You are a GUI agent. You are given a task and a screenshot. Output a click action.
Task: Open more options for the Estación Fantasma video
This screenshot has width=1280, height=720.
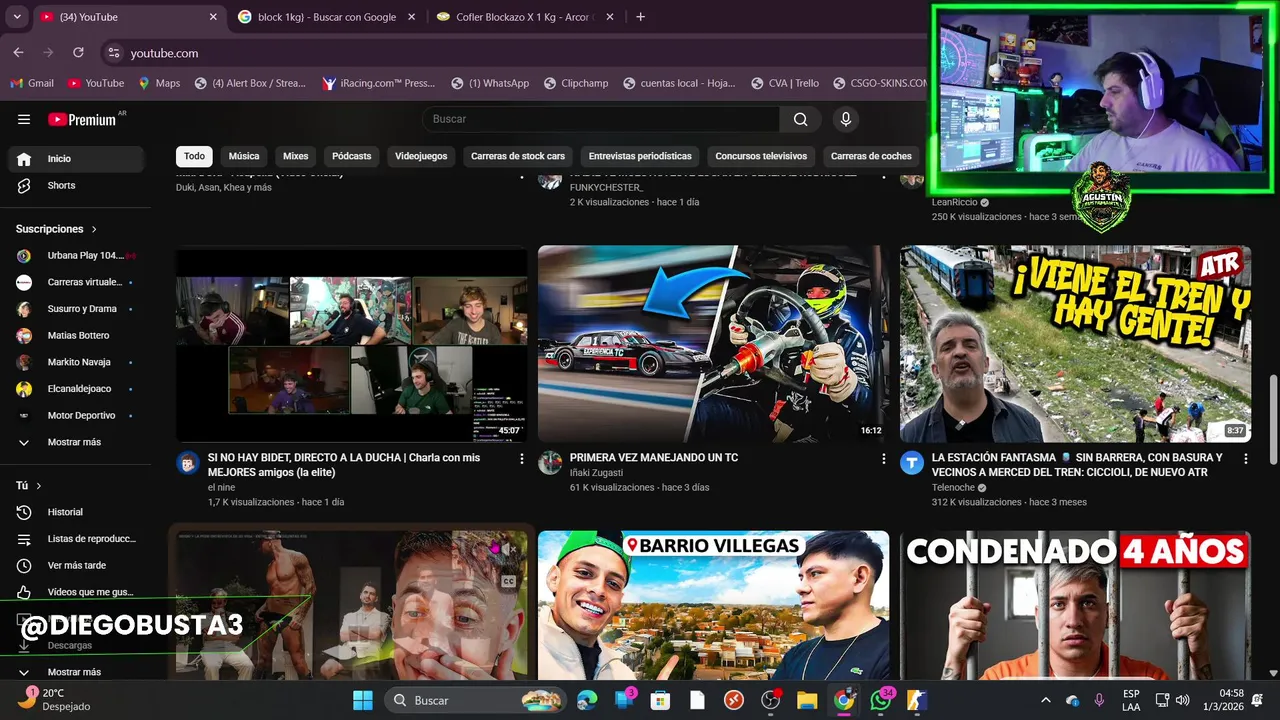[1245, 458]
